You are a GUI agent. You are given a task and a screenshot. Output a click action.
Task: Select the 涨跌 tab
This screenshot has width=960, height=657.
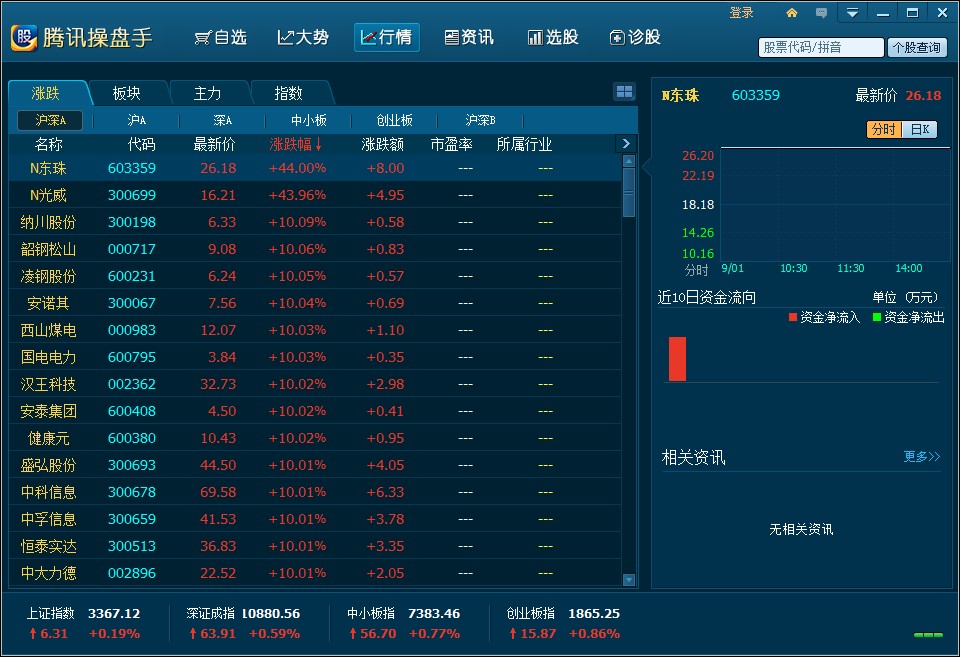tap(47, 93)
